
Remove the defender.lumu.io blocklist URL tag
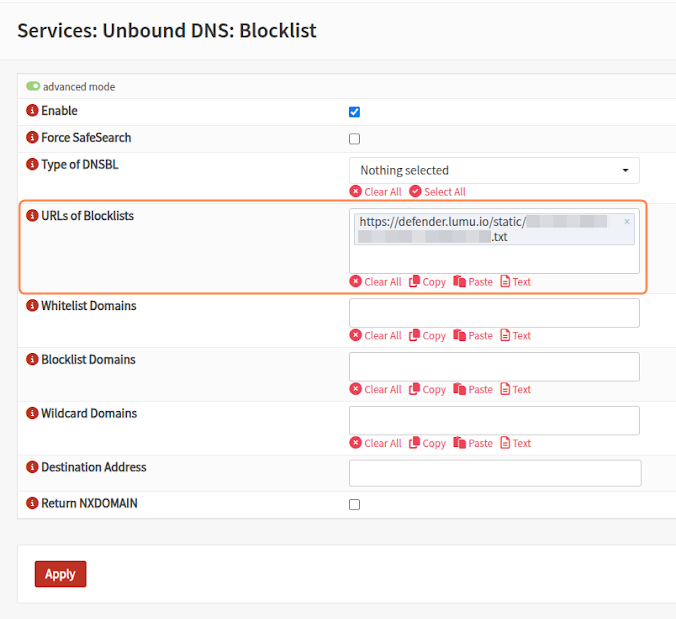click(x=627, y=222)
